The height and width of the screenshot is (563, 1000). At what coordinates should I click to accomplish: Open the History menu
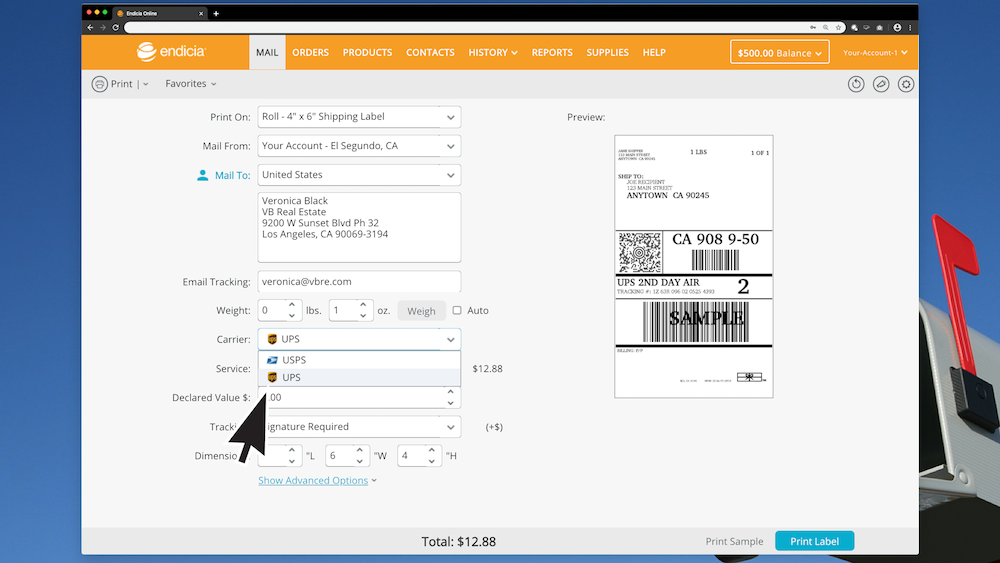(x=492, y=52)
